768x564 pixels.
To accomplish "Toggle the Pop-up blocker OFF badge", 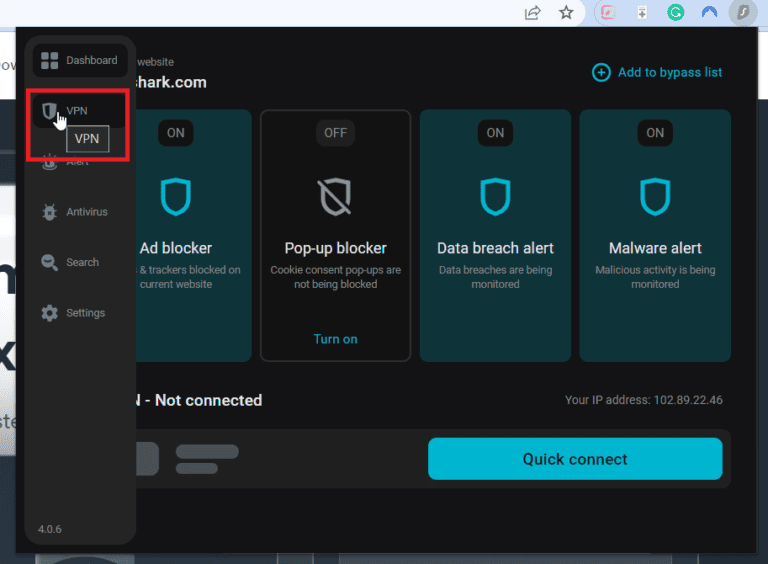I will 336,133.
